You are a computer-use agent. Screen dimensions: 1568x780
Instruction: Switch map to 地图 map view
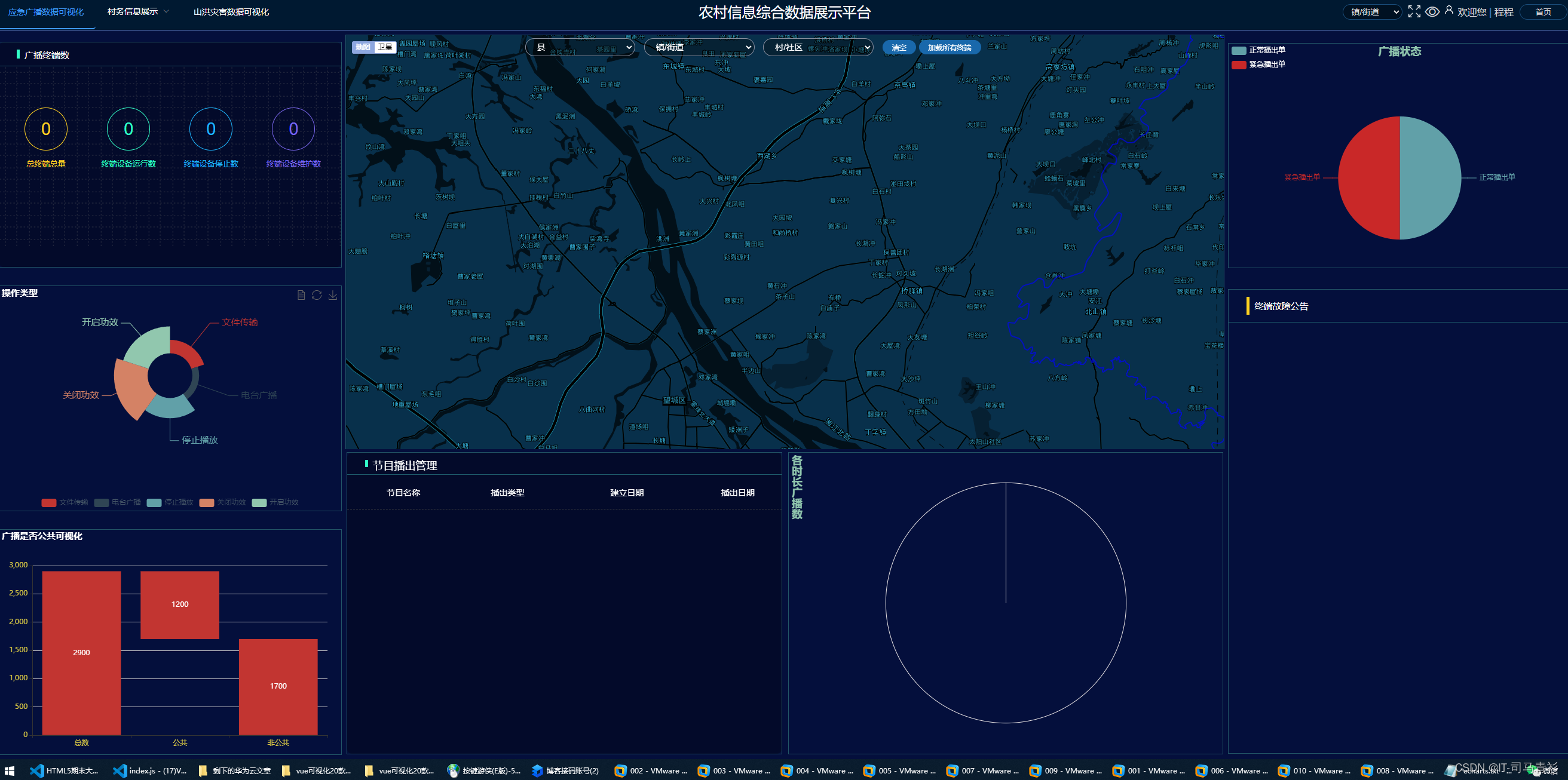(x=363, y=47)
